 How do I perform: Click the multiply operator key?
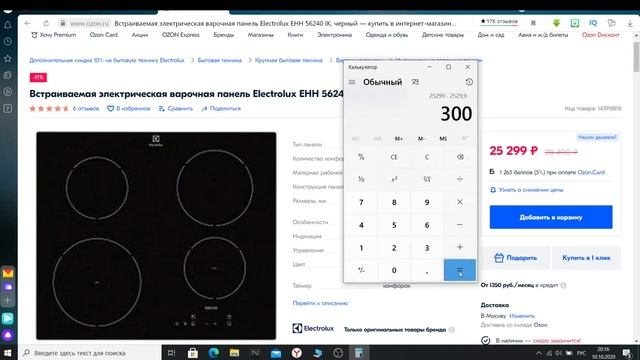[x=460, y=202]
